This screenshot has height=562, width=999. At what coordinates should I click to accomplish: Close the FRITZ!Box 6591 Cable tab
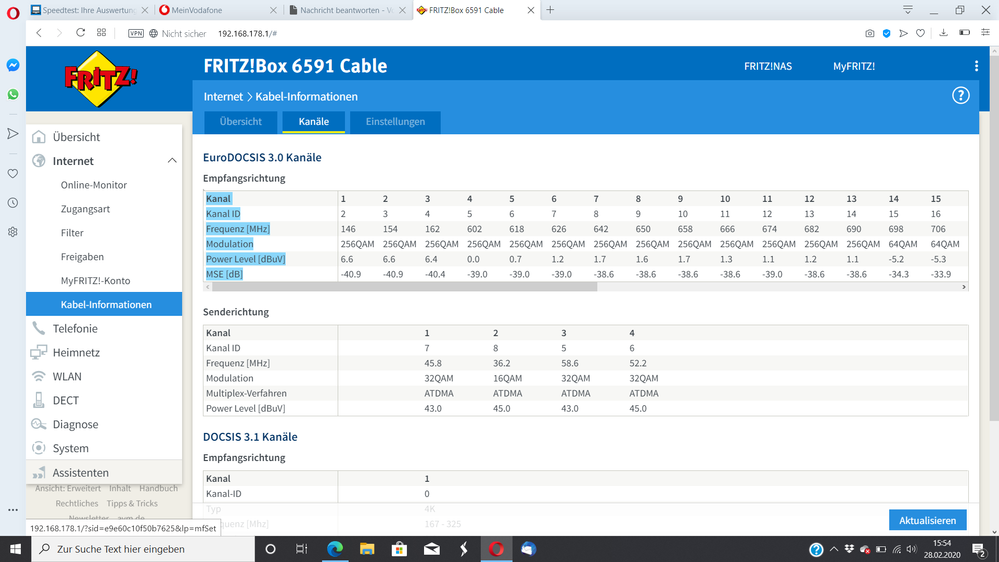coord(530,10)
